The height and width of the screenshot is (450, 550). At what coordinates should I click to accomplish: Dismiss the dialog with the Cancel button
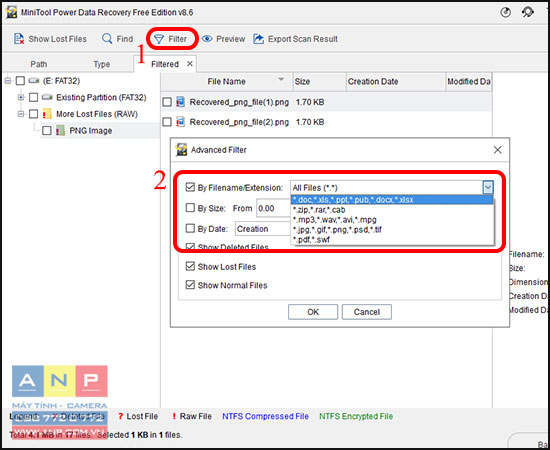pos(367,312)
